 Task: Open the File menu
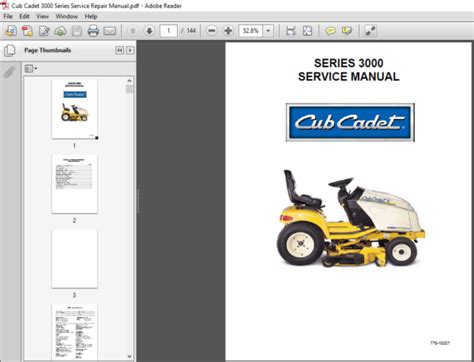tap(8, 16)
